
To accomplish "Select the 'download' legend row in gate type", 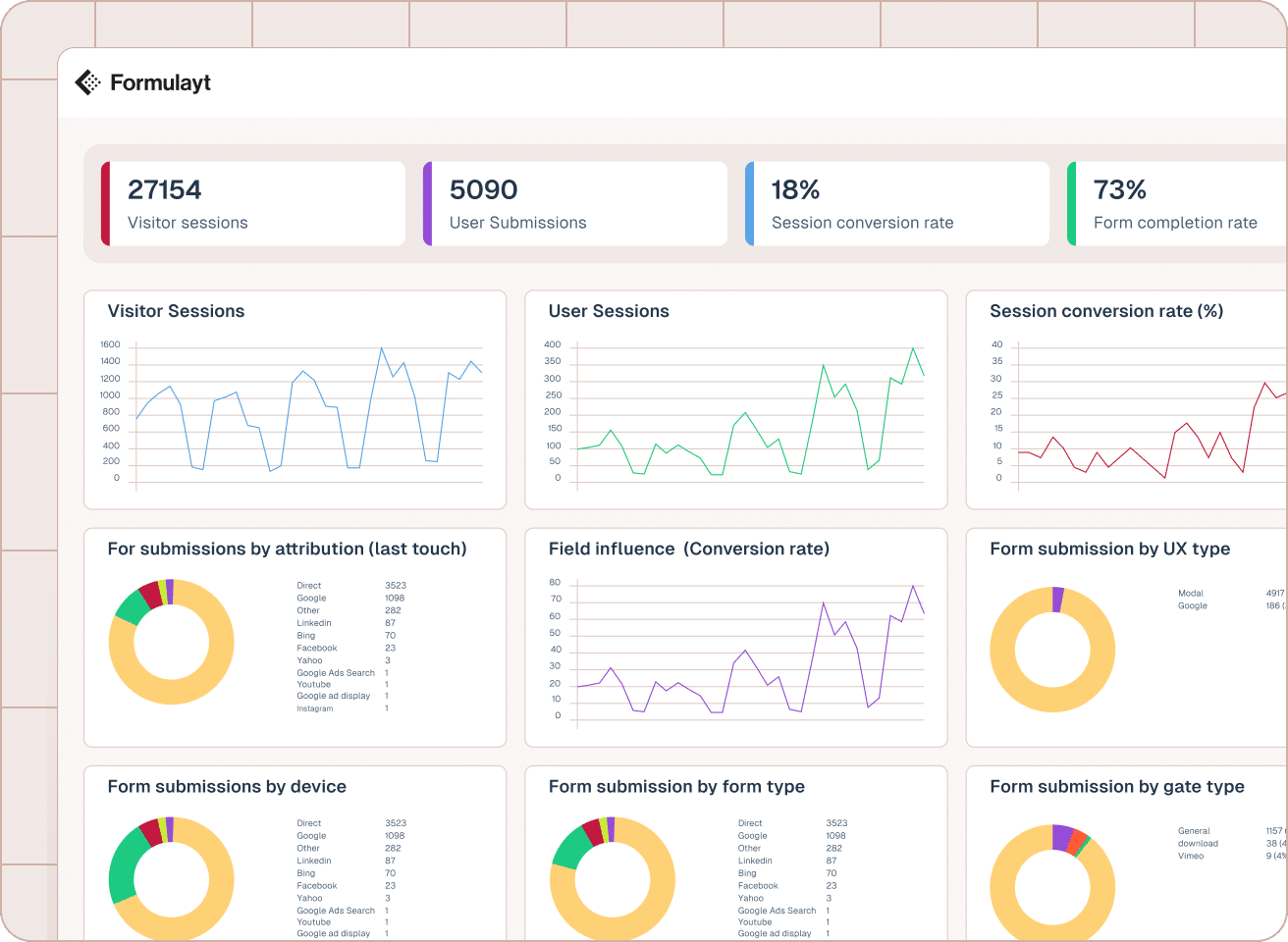I will 1232,844.
